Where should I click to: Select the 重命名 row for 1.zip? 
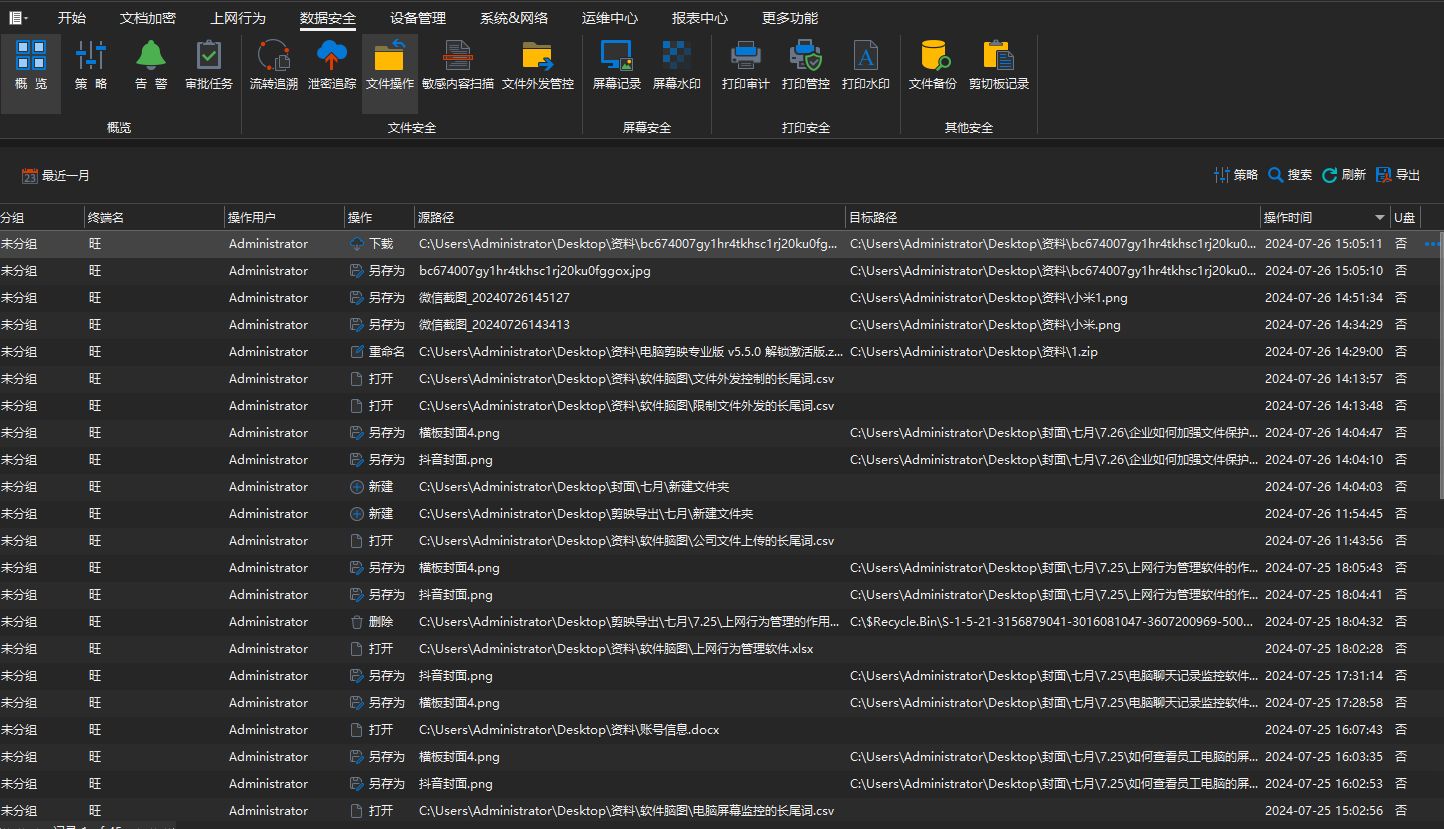pyautogui.click(x=722, y=352)
